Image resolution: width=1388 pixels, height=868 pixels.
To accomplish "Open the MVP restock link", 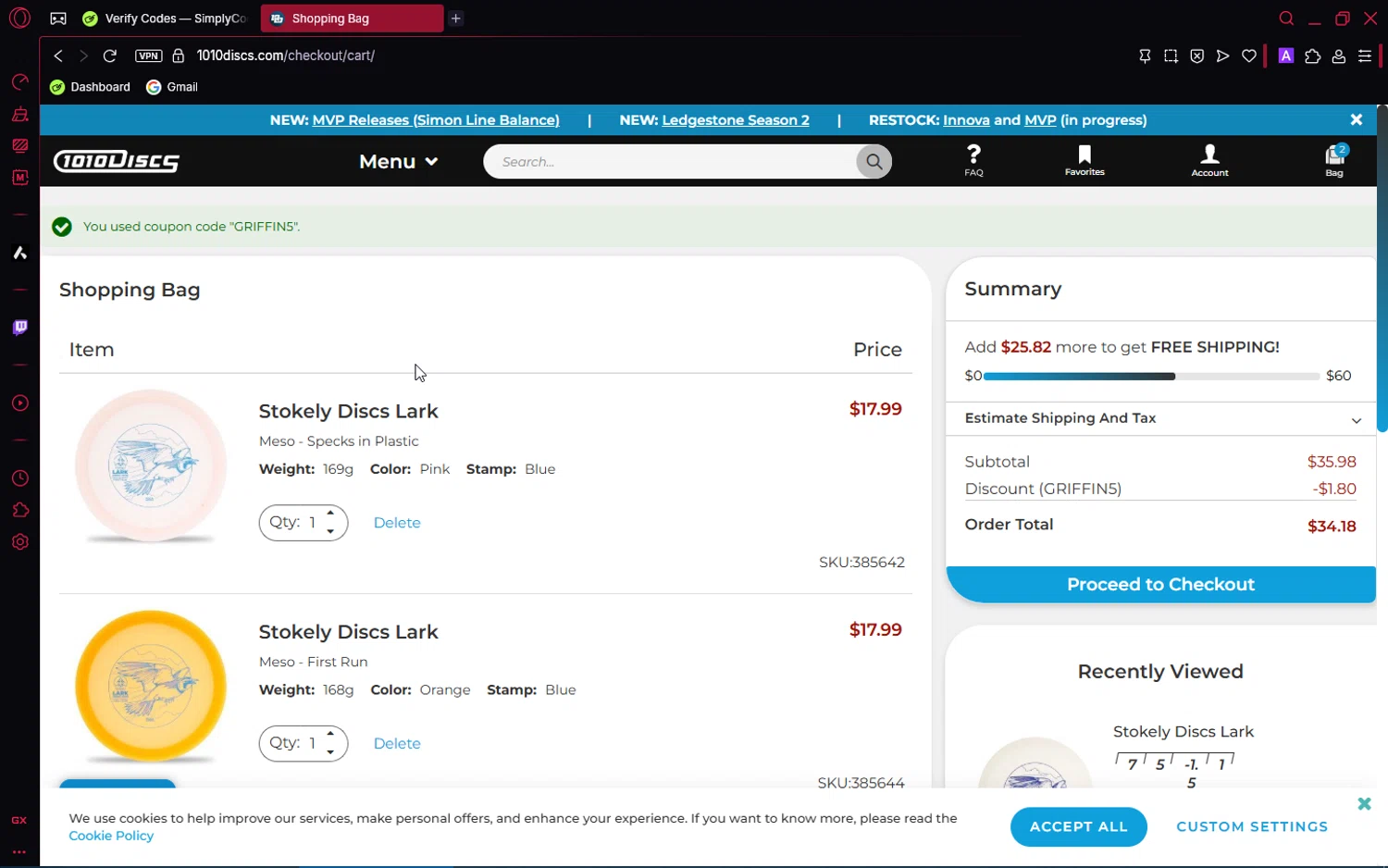I will 1040,120.
